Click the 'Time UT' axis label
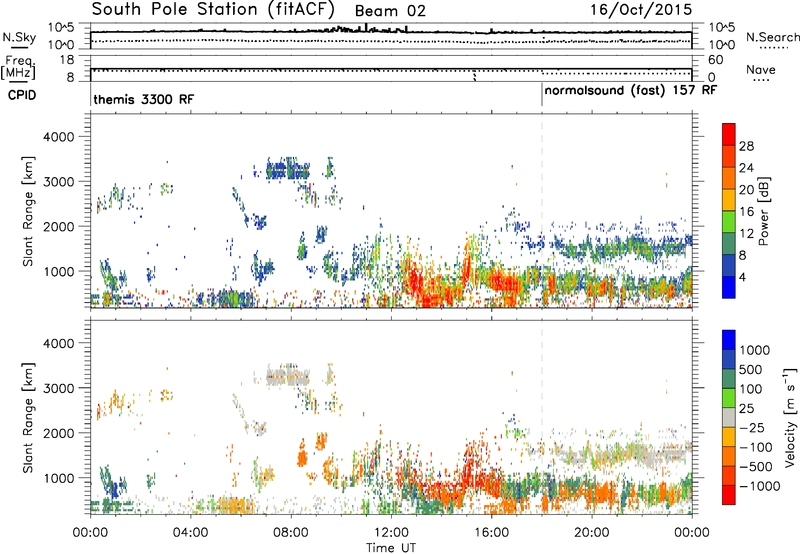The width and height of the screenshot is (800, 554). click(391, 548)
